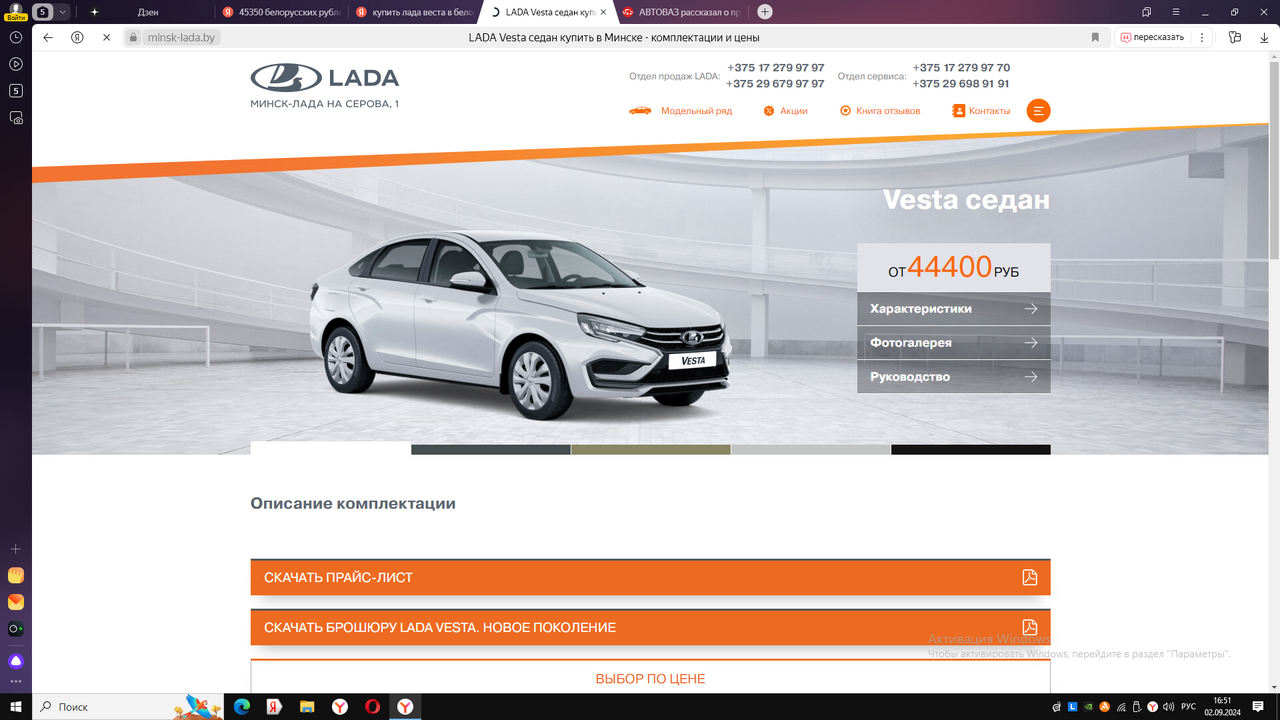Open Модельный ряд menu item
Screen dimensions: 1280x720
[696, 111]
